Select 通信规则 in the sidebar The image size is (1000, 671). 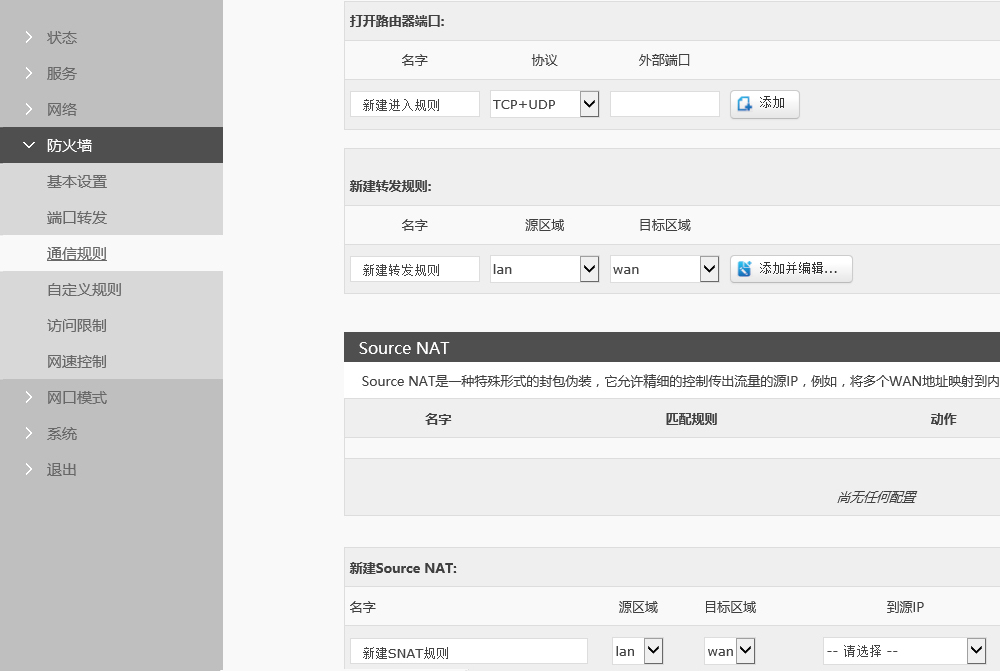(77, 254)
